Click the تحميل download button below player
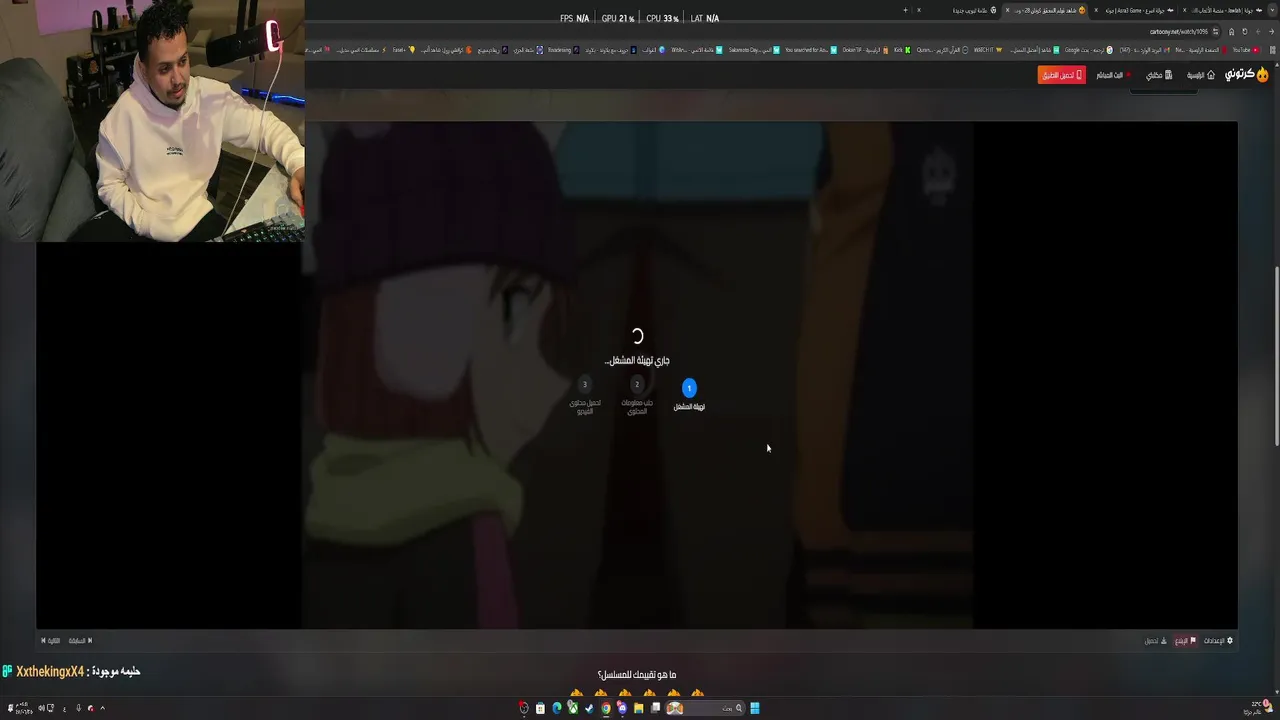This screenshot has height=720, width=1280. [1155, 641]
